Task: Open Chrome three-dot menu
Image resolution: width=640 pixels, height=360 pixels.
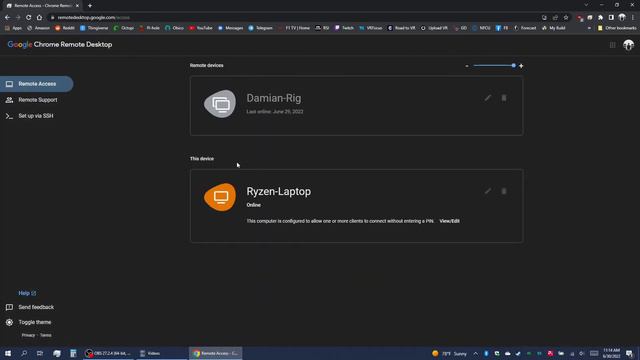Action: (x=633, y=18)
